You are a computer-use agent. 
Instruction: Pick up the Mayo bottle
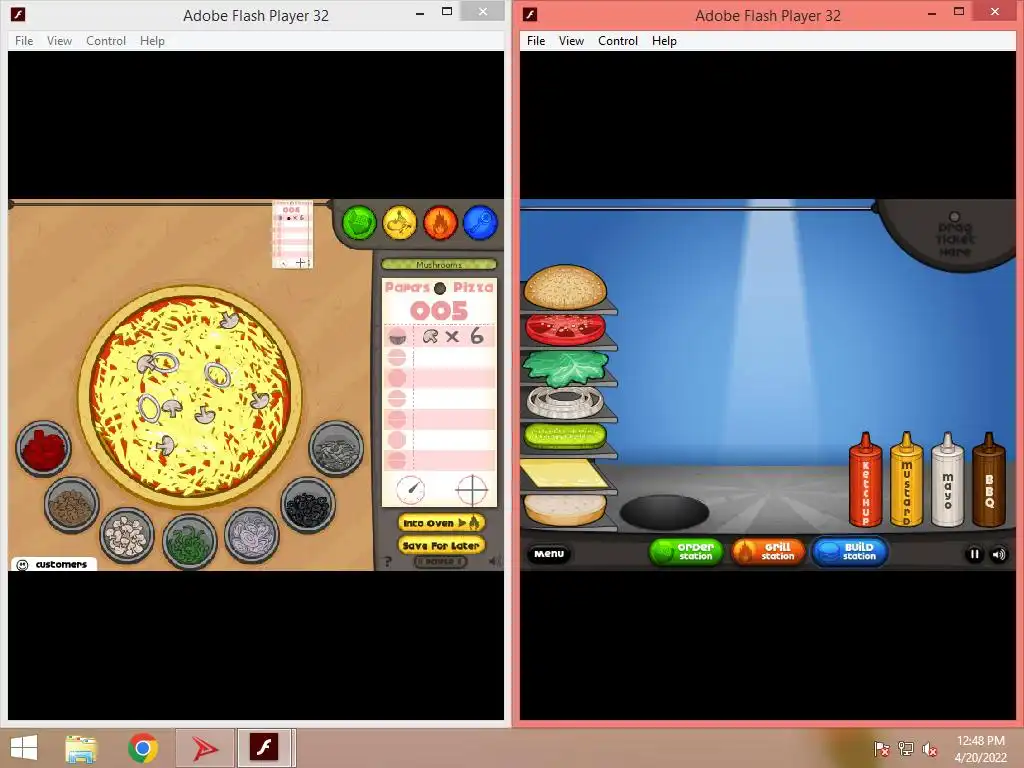tap(948, 480)
